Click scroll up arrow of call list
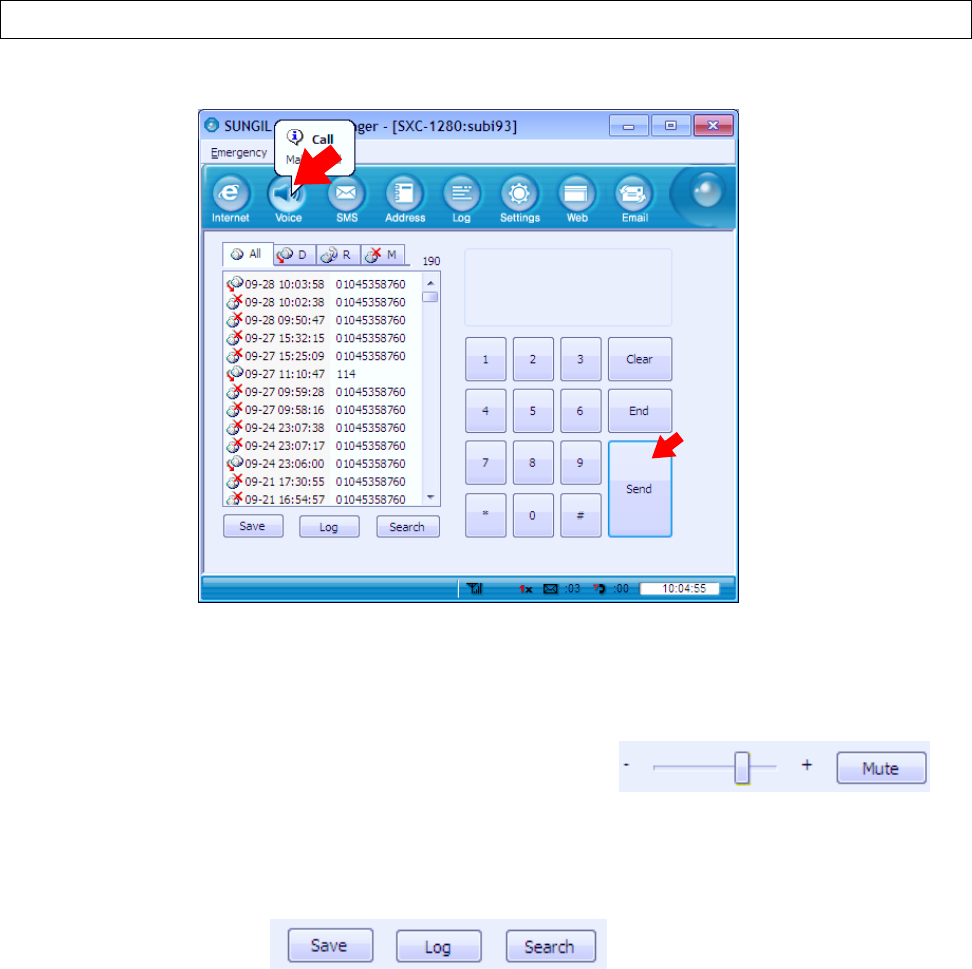The image size is (972, 969). [430, 283]
